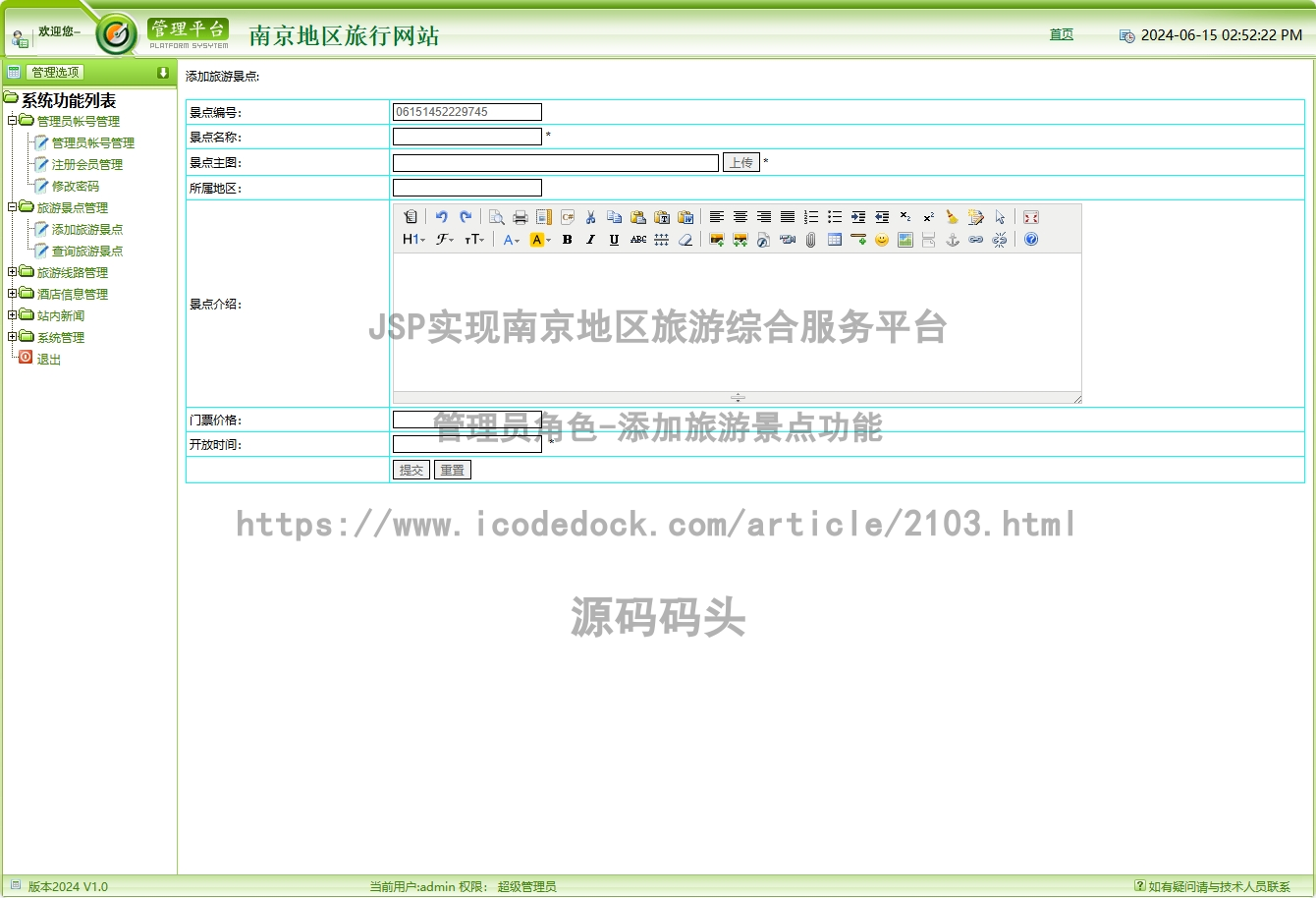Screen dimensions: 1316x898
Task: Insert emoticon smiley face
Action: (x=882, y=240)
